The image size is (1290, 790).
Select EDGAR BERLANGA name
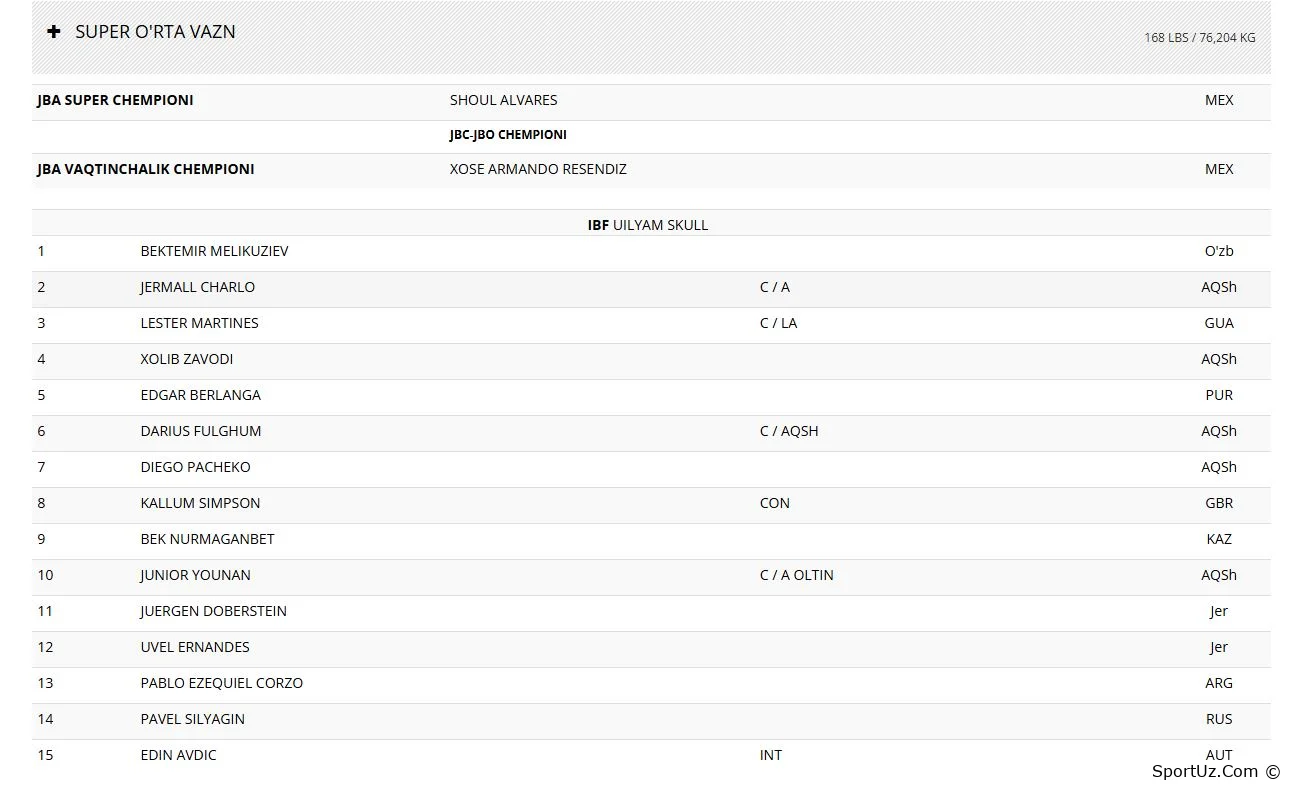pos(201,395)
